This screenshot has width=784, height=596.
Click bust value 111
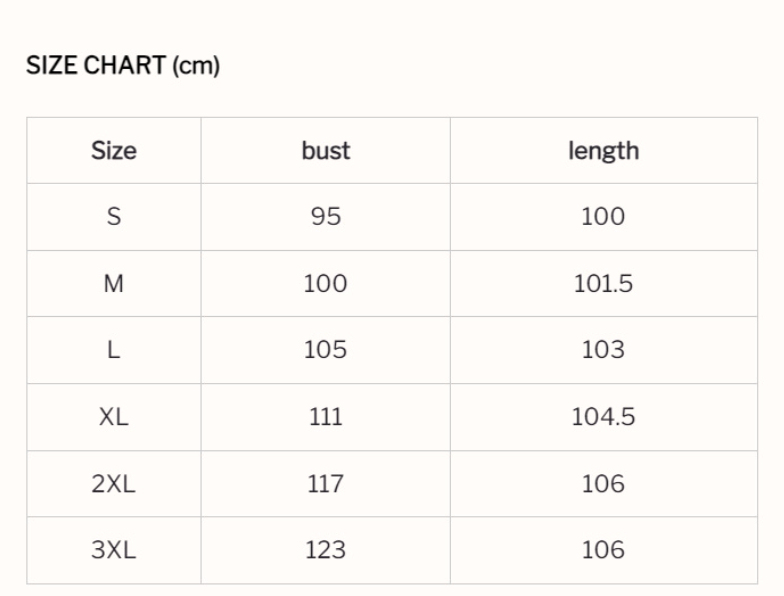point(326,417)
